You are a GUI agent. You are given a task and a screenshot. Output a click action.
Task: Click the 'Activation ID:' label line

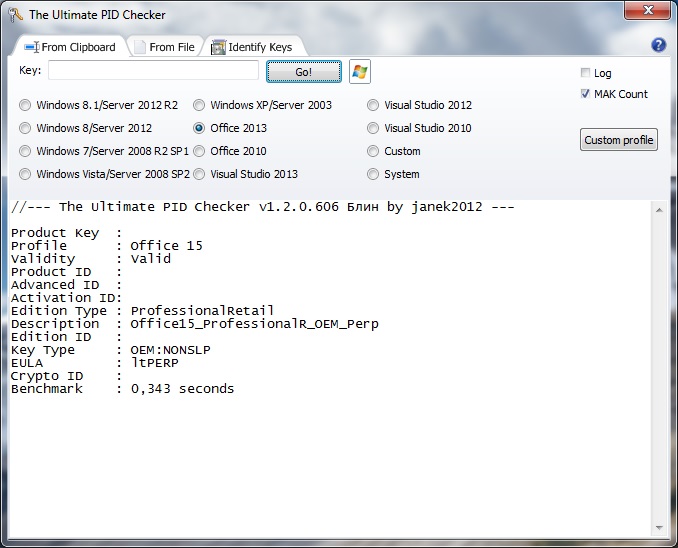[x=67, y=298]
